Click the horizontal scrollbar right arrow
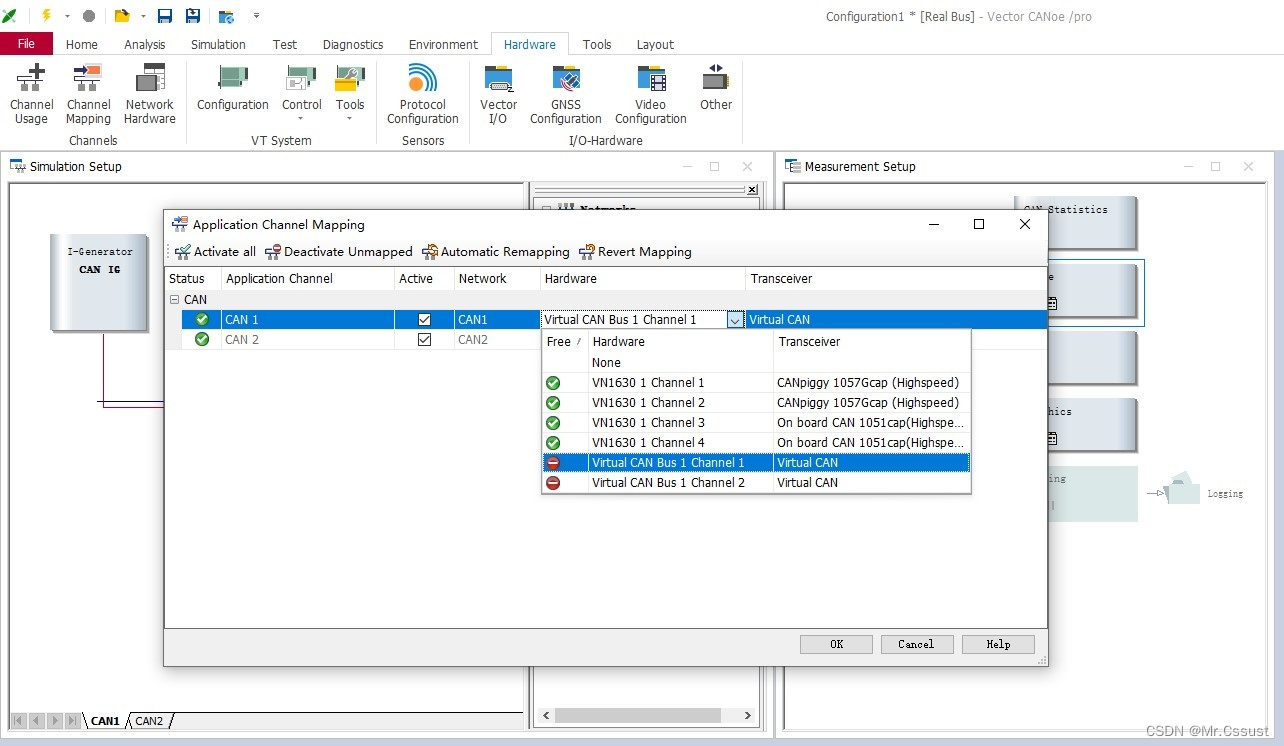Screen dimensions: 1284x746 pyautogui.click(x=747, y=716)
